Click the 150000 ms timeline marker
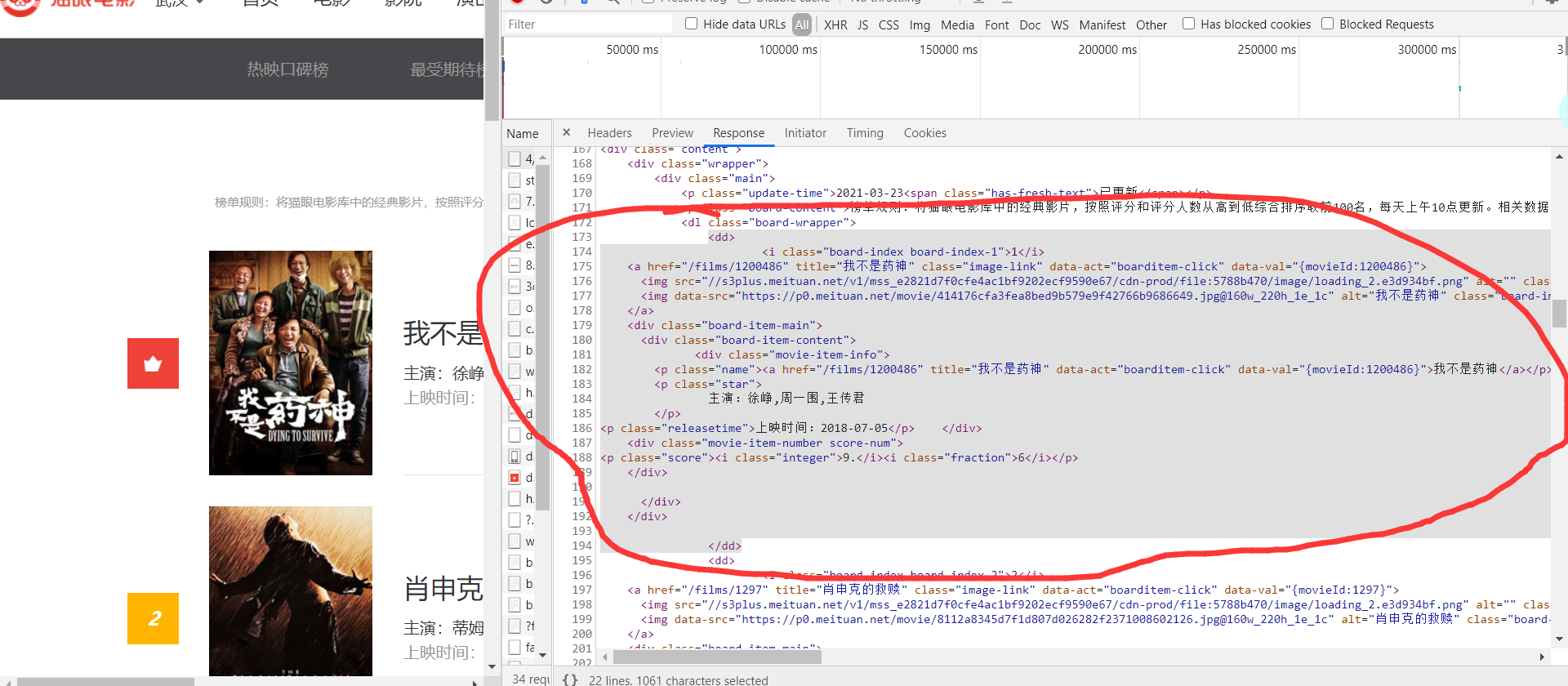 point(948,50)
